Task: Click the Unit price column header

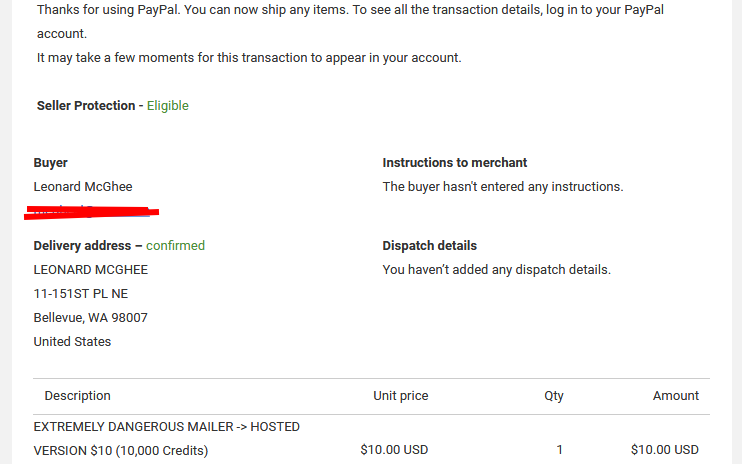Action: pos(400,395)
